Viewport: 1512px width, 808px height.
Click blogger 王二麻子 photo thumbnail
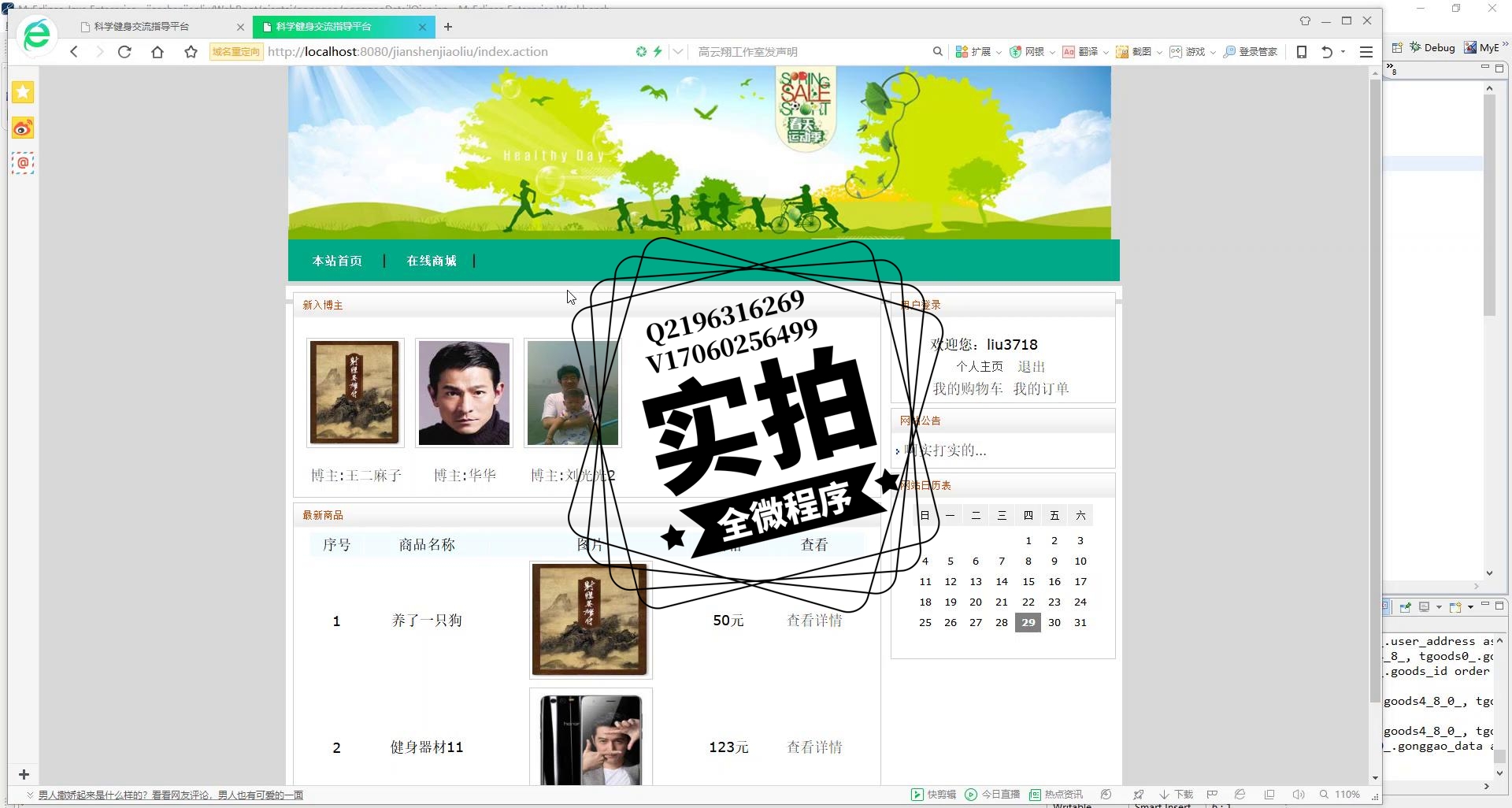click(x=354, y=392)
